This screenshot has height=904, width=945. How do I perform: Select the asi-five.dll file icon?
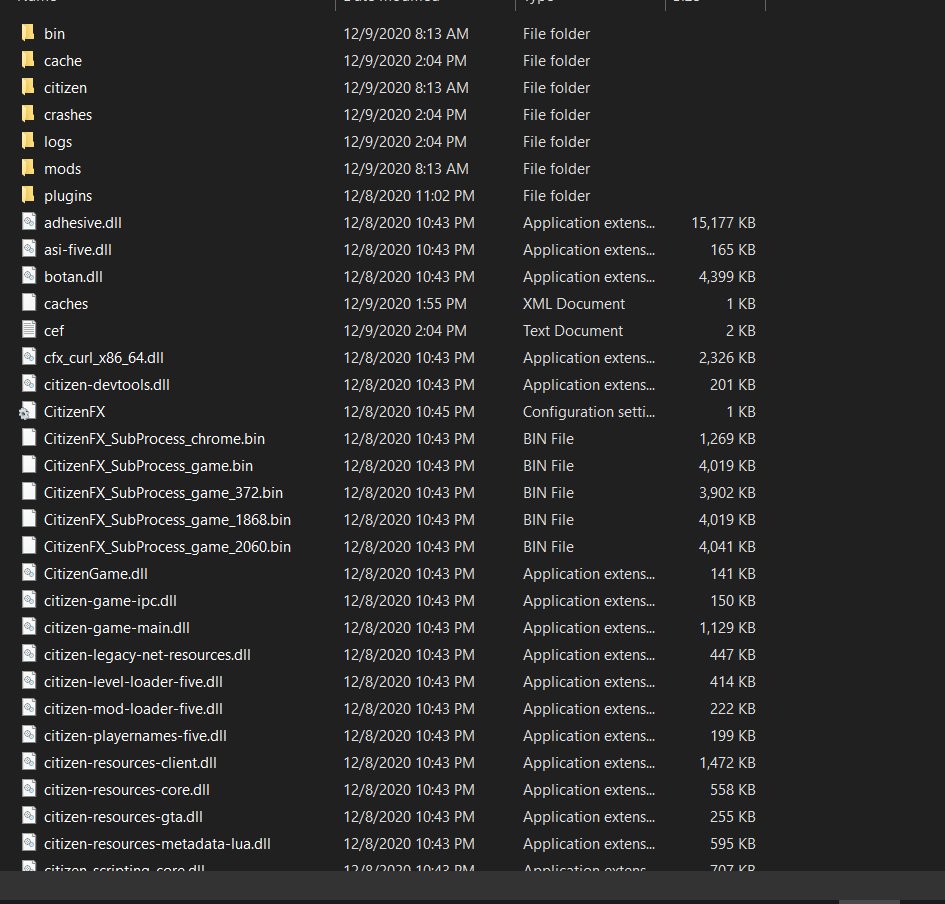click(28, 249)
